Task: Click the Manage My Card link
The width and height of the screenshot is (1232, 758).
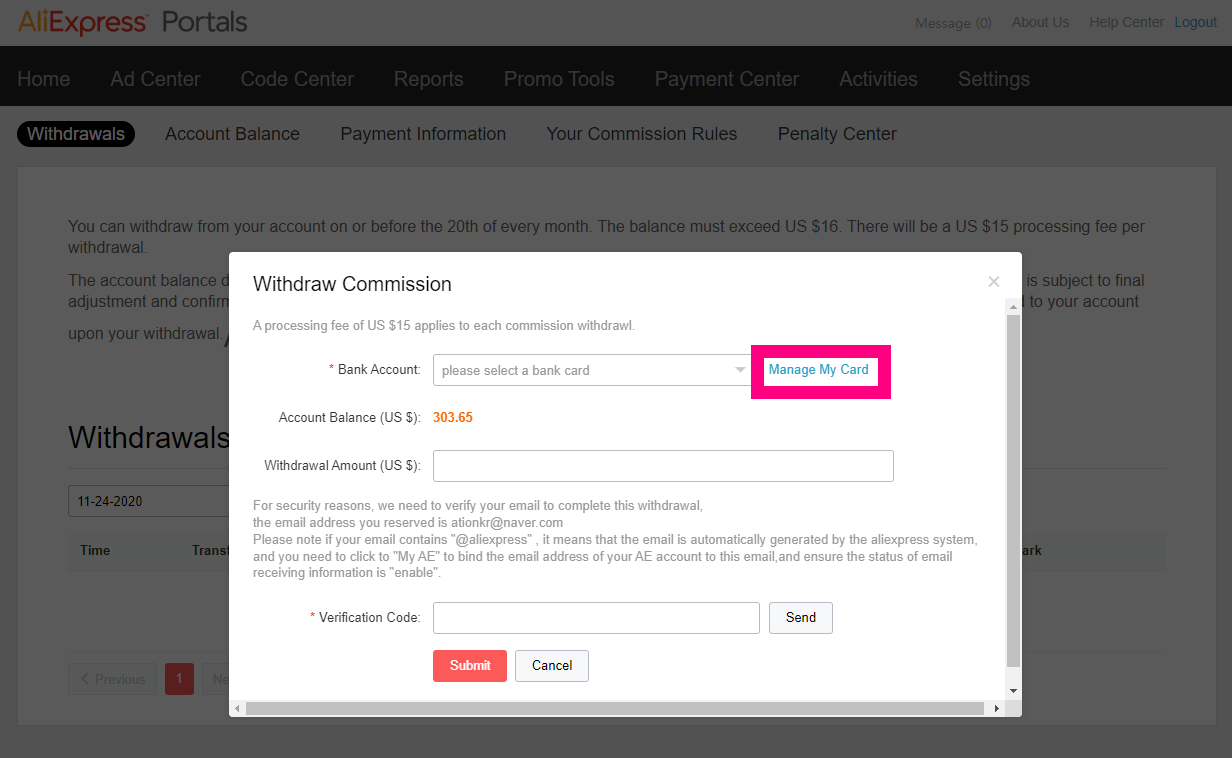Action: pyautogui.click(x=819, y=370)
